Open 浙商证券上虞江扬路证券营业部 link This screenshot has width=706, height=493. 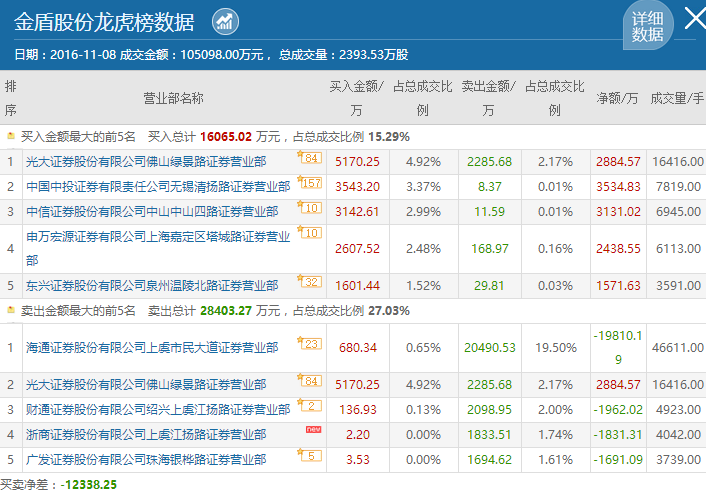(146, 434)
